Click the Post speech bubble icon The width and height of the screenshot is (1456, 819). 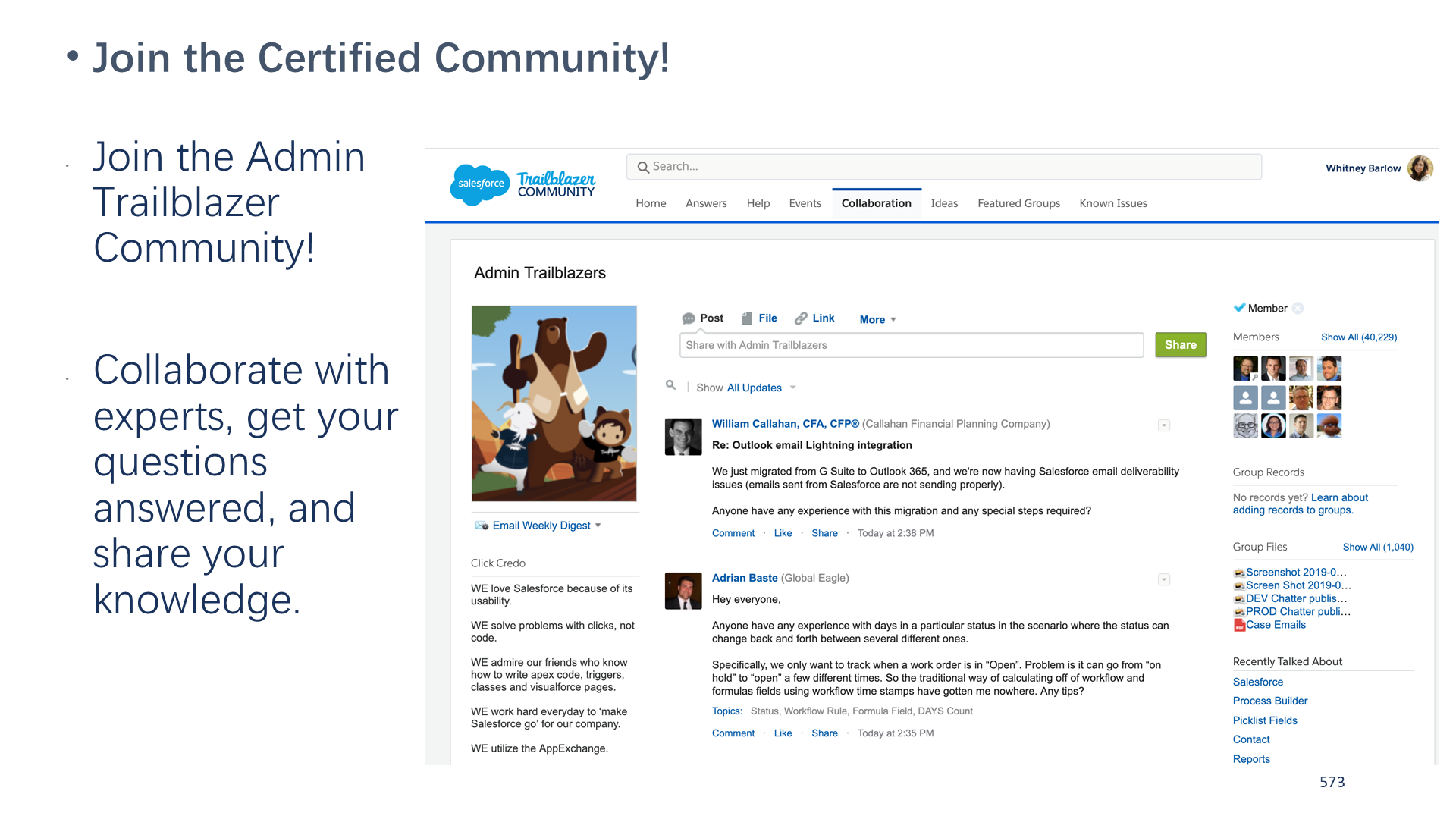(x=688, y=318)
